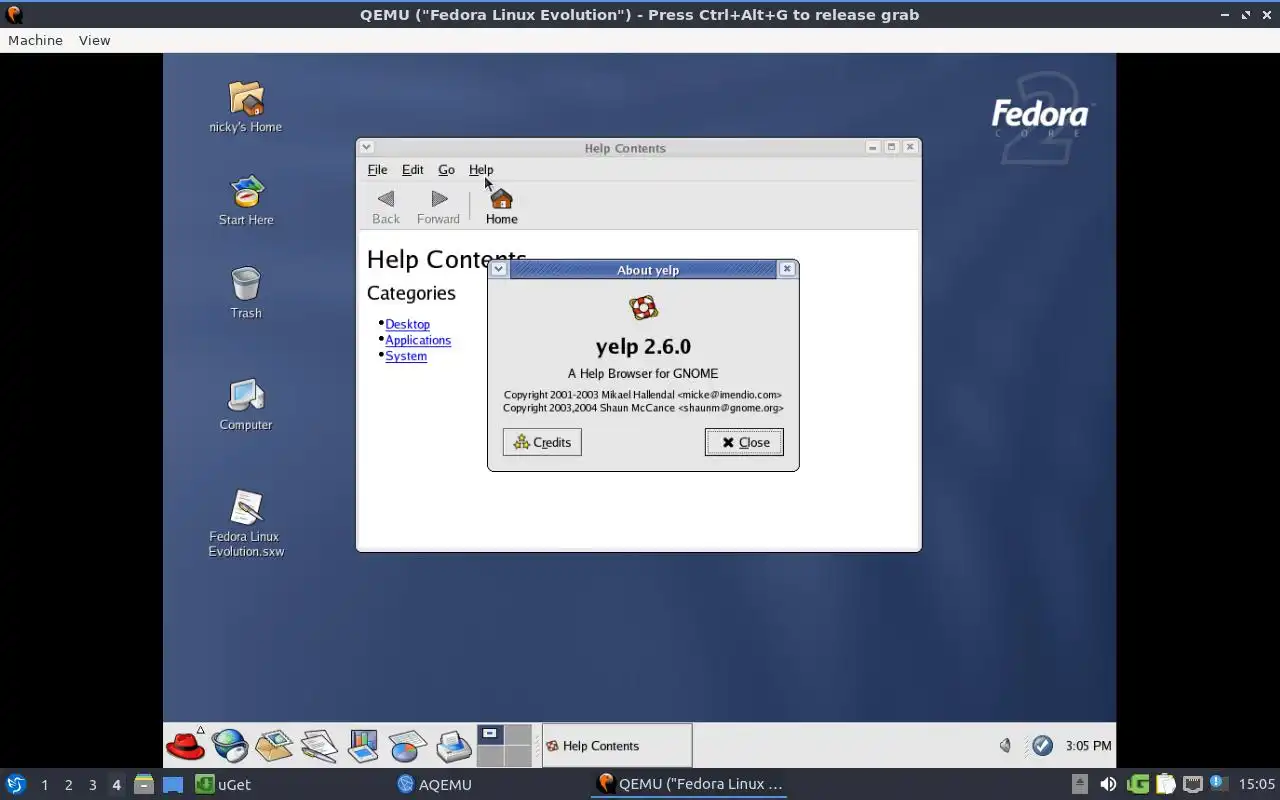Open the QEMU View menu

(x=94, y=40)
